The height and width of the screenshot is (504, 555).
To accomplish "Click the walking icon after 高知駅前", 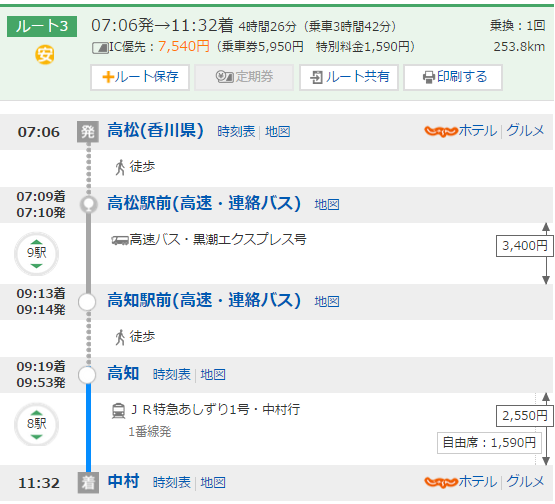I will click(120, 337).
